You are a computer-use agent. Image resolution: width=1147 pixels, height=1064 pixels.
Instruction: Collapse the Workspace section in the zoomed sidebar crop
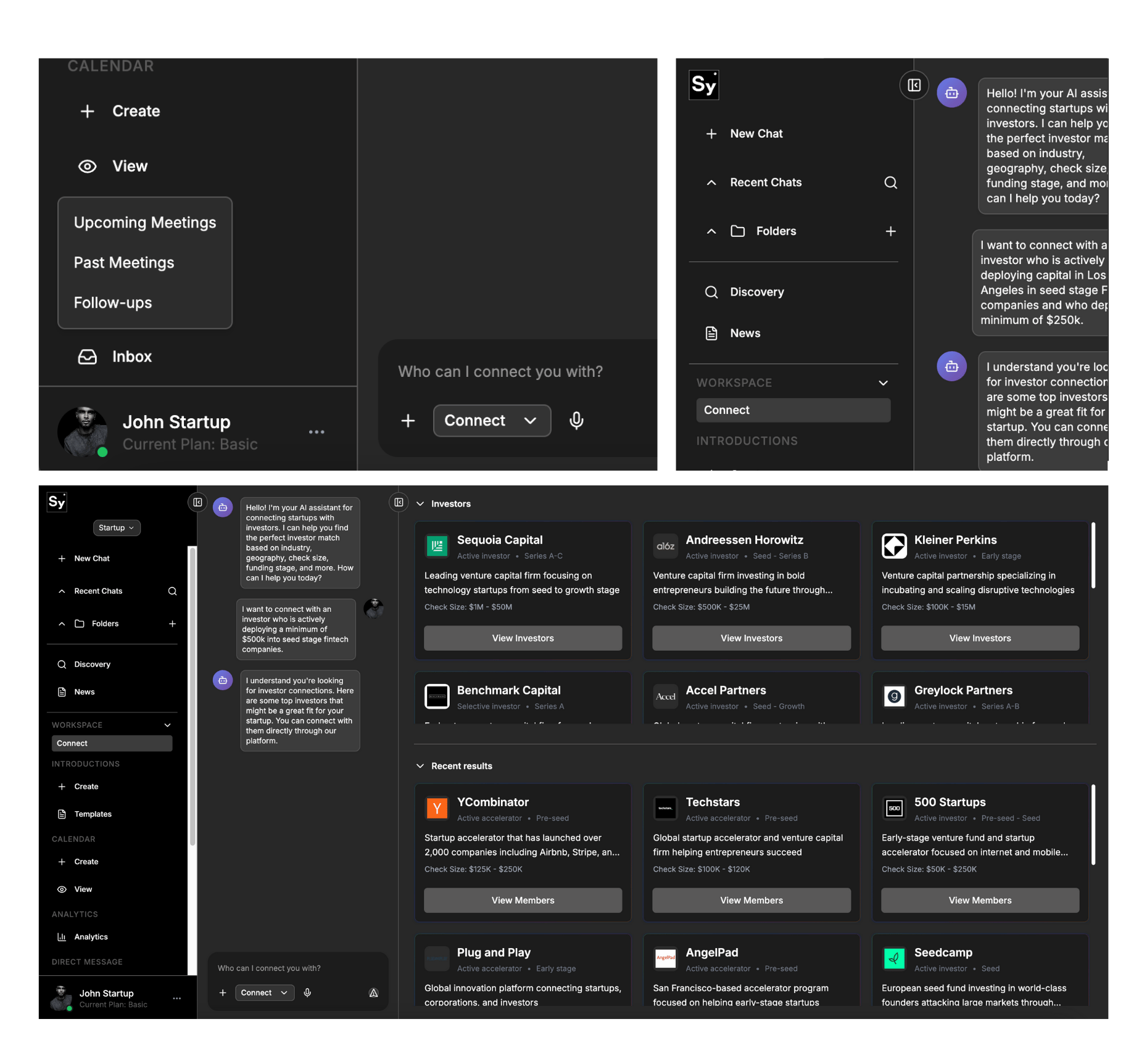coord(883,383)
